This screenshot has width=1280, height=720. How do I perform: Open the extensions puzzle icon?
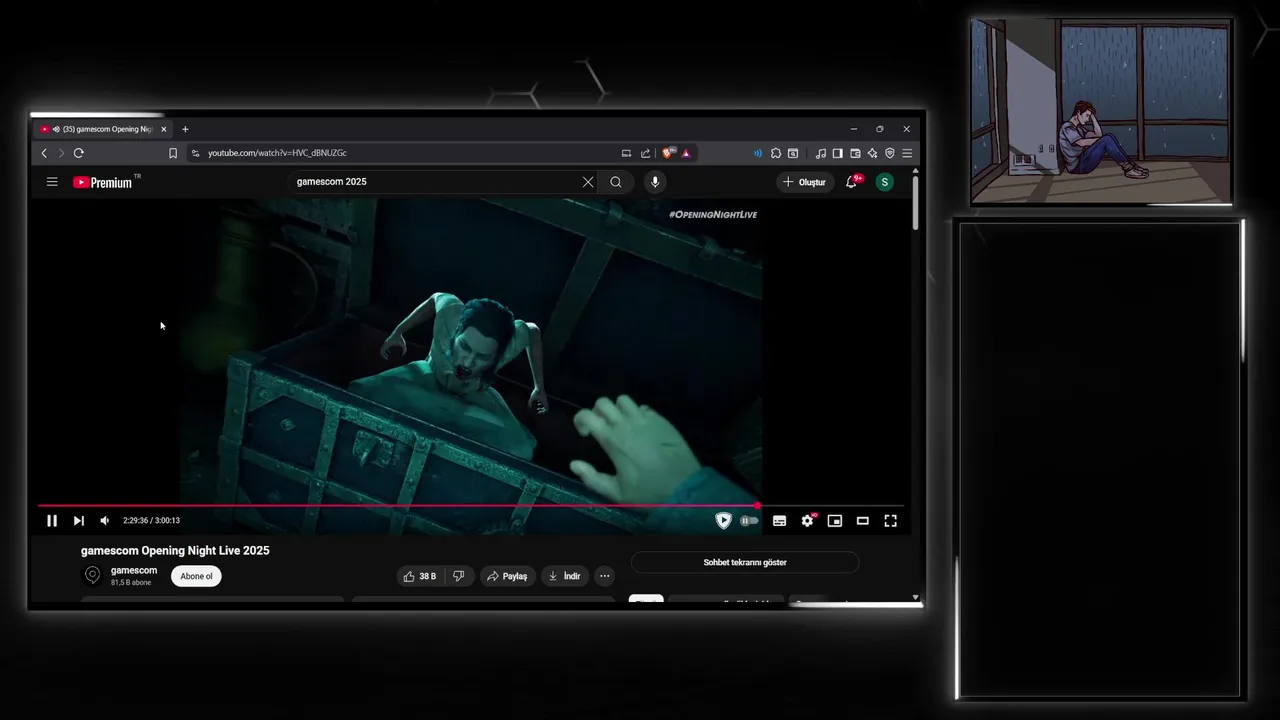coord(776,153)
